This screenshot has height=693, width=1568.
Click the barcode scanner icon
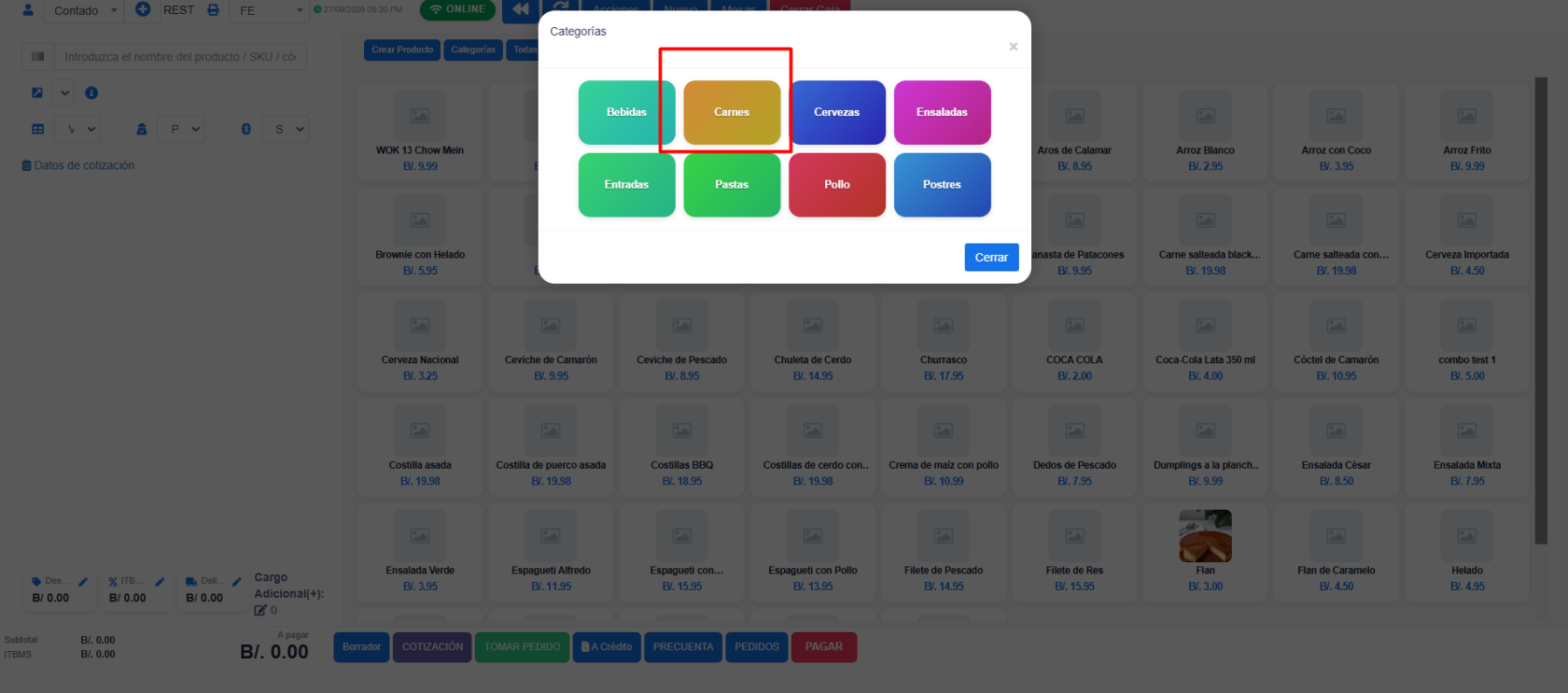37,57
